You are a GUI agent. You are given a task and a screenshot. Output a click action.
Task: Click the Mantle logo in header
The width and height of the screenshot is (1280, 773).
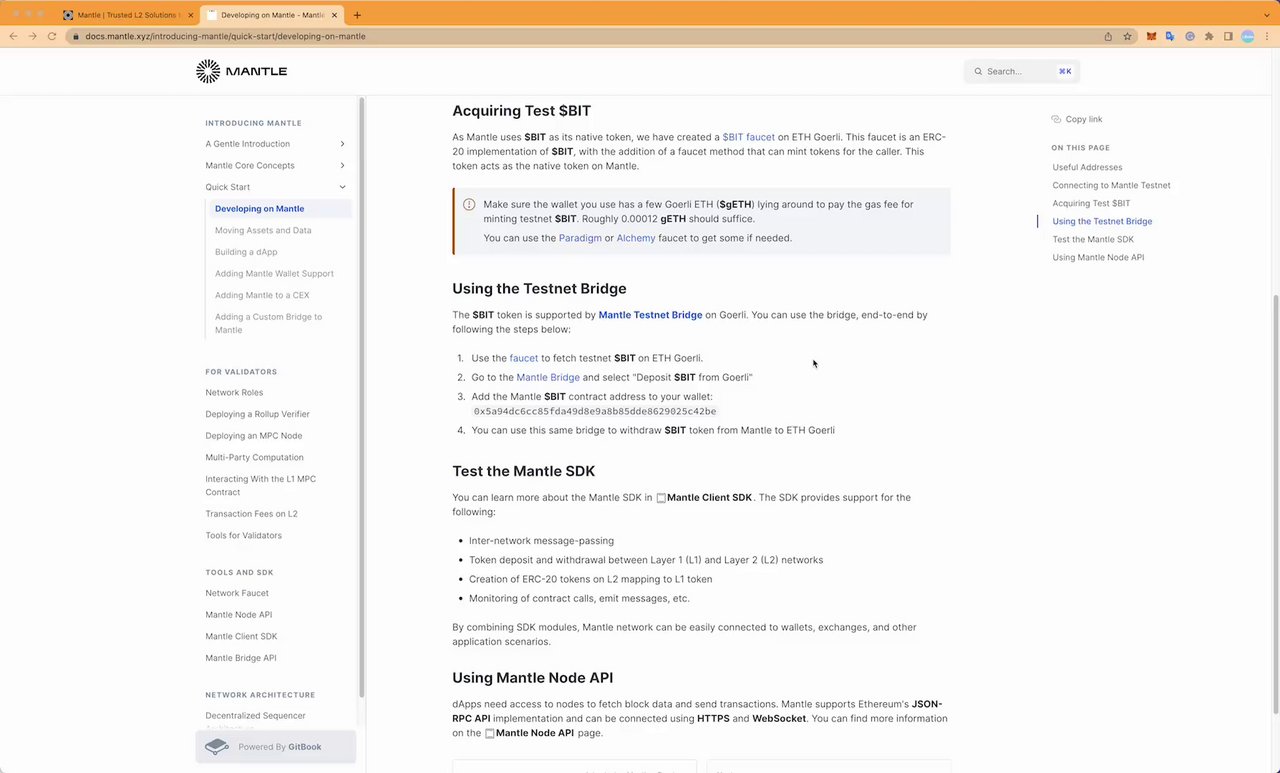[x=241, y=71]
